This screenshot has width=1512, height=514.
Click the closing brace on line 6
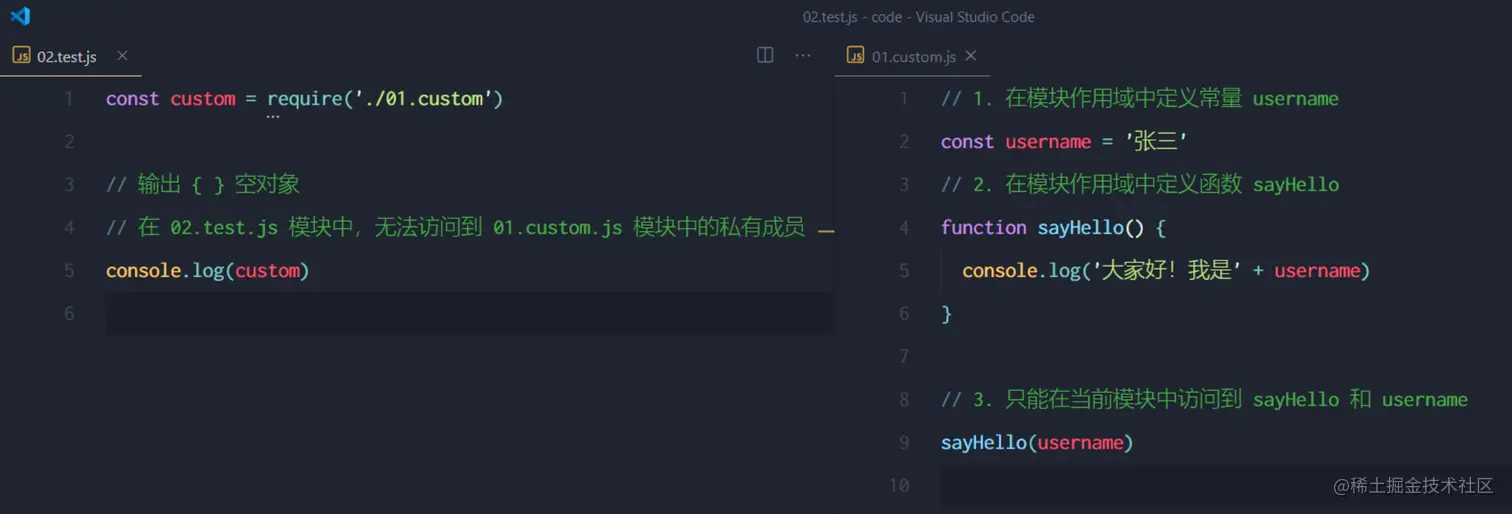[x=946, y=314]
